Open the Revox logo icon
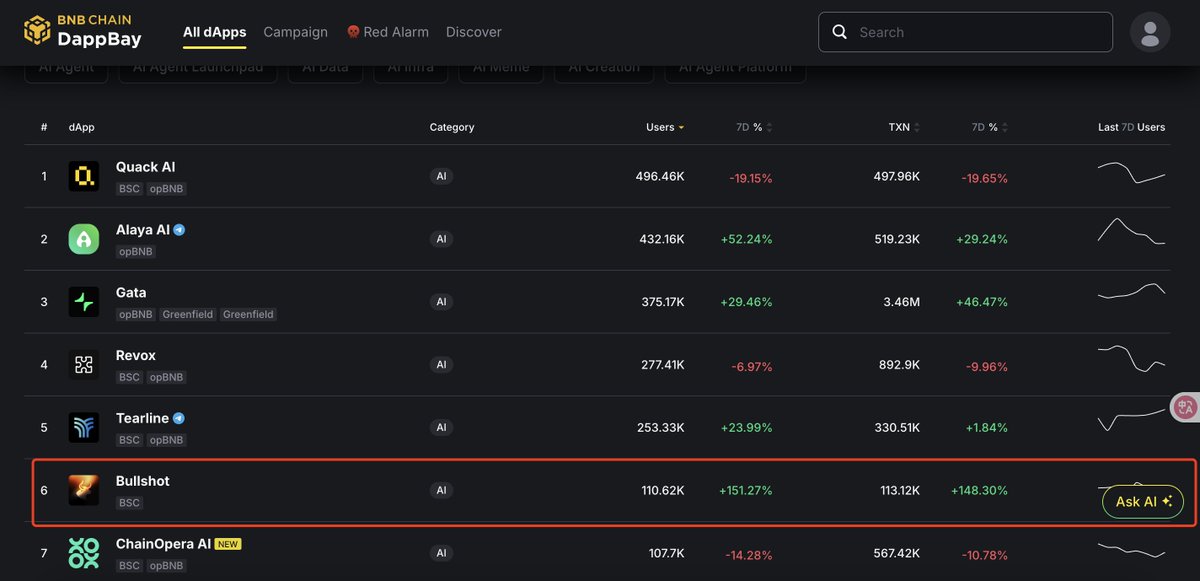This screenshot has width=1200, height=581. coord(84,365)
